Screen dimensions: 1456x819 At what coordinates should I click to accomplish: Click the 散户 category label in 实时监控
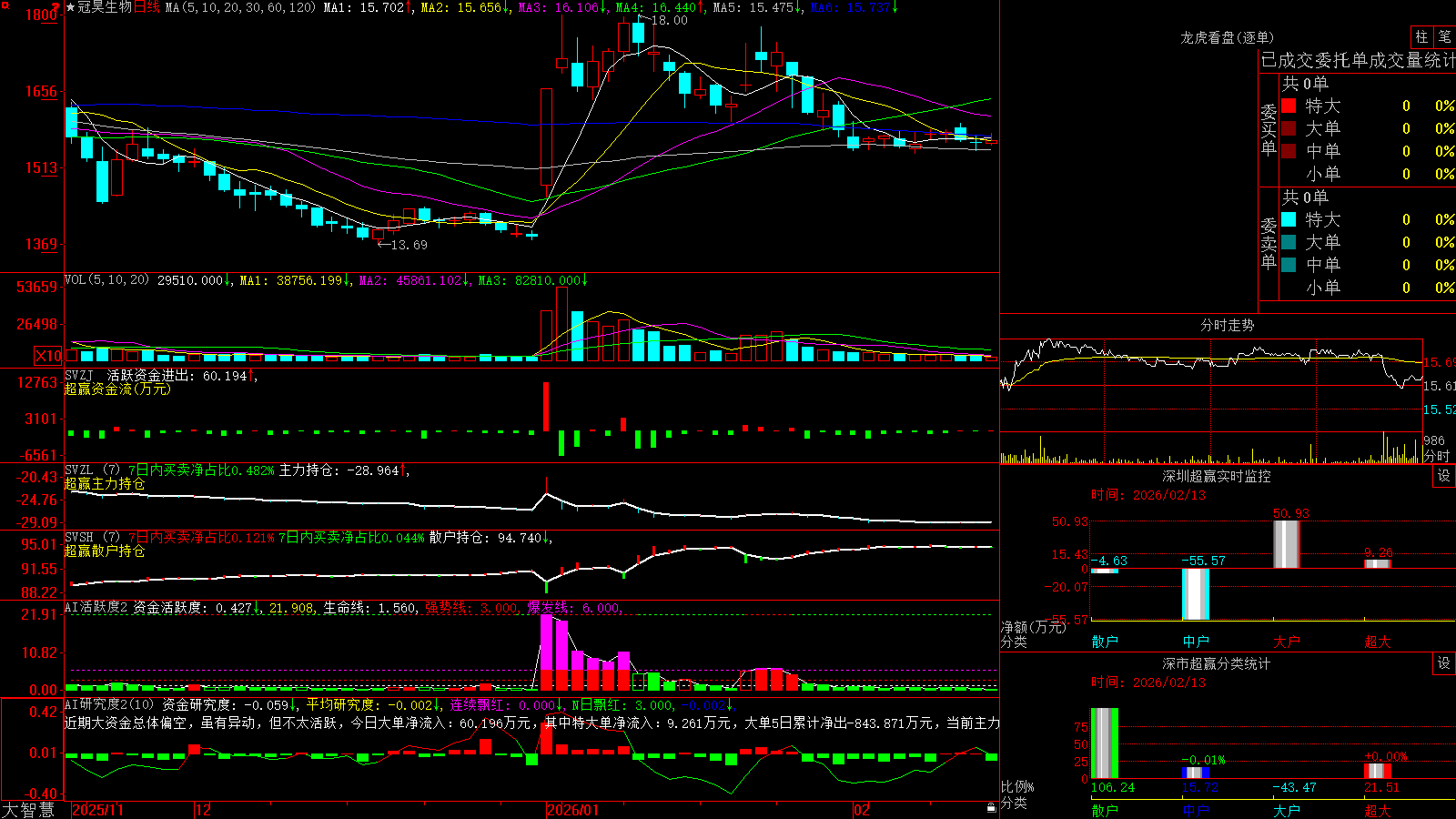[x=1105, y=642]
